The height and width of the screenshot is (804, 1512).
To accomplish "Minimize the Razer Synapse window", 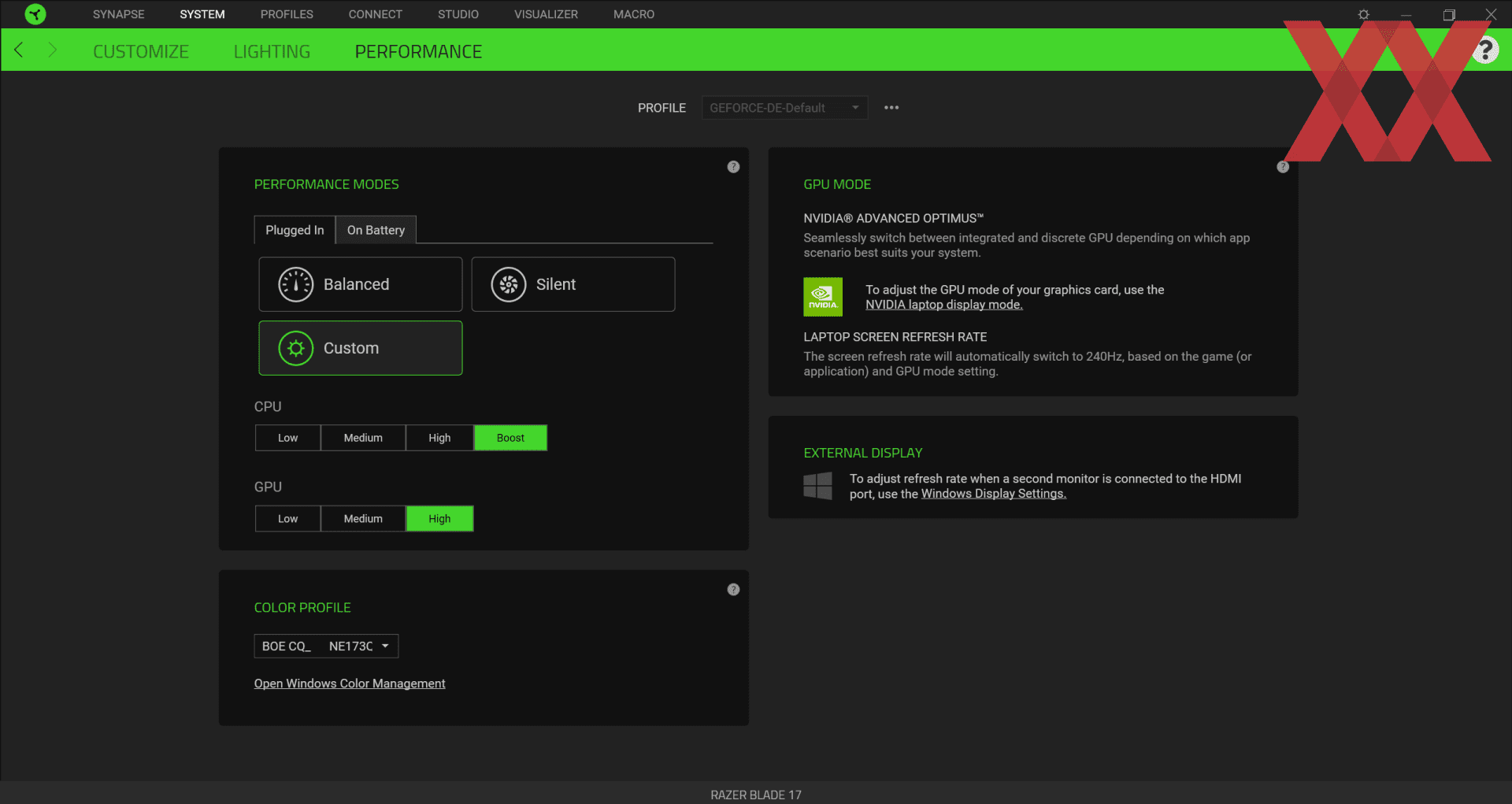I will [x=1406, y=14].
